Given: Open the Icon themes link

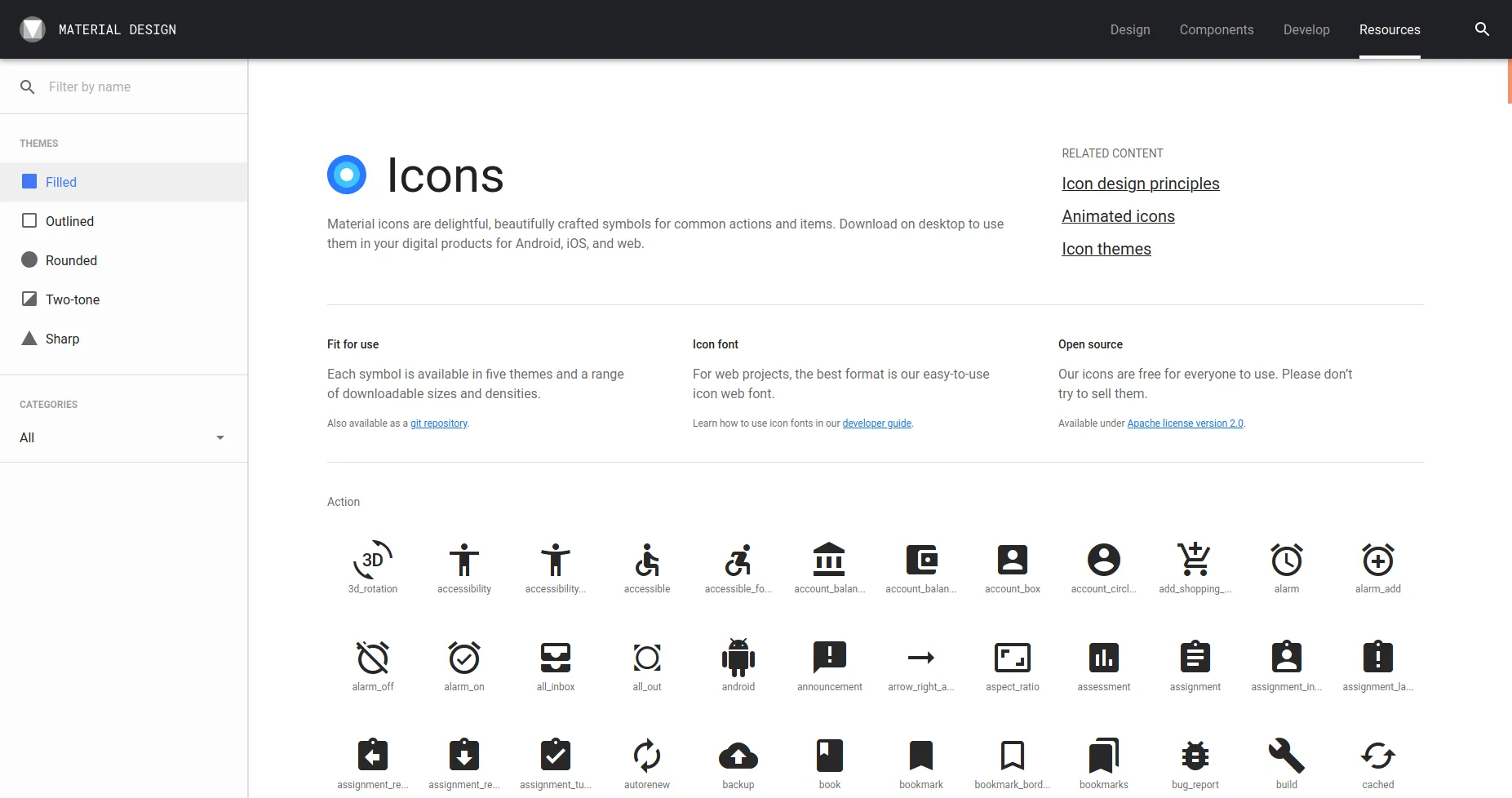Looking at the screenshot, I should coord(1106,249).
